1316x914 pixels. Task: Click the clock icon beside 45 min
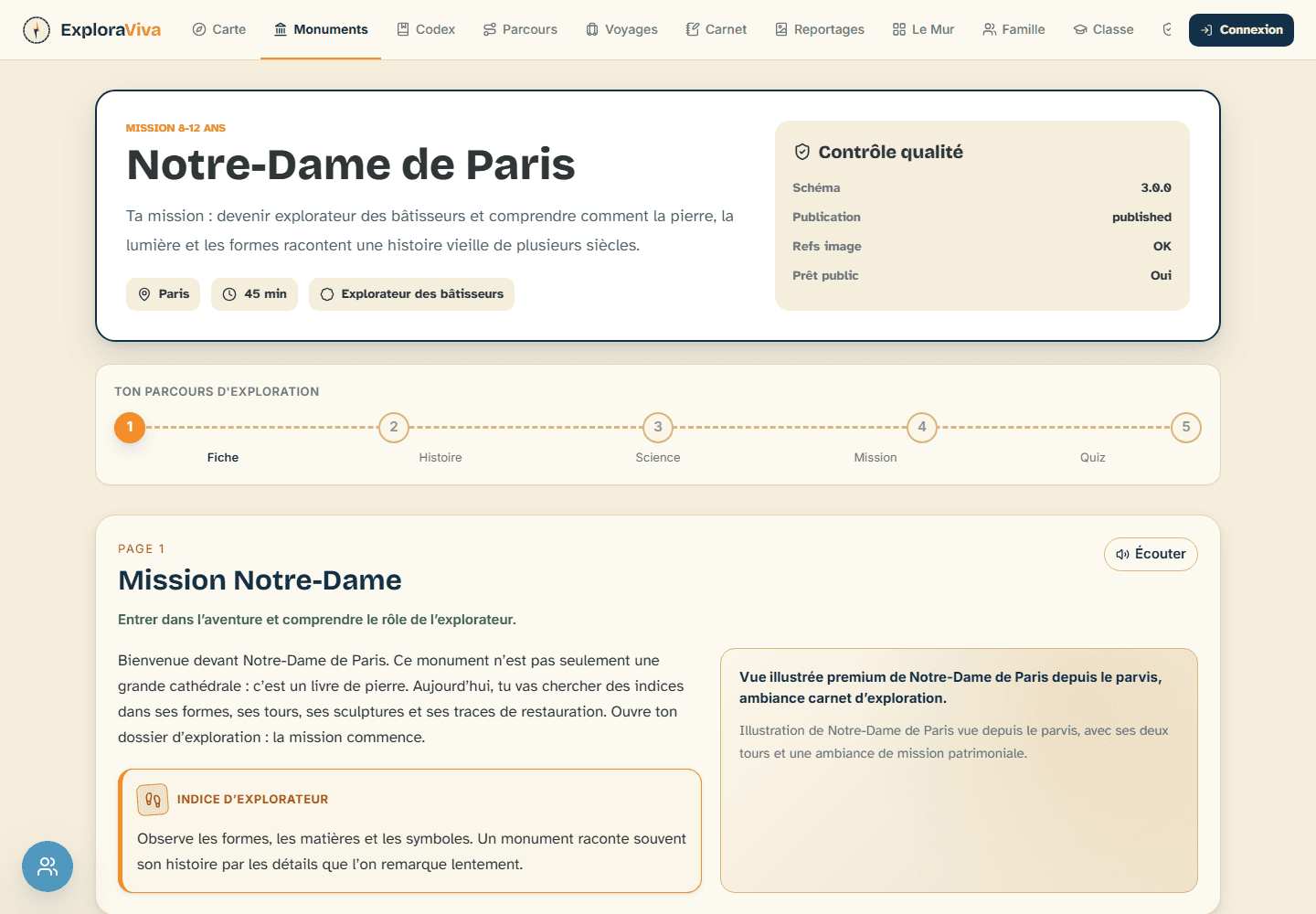coord(229,294)
